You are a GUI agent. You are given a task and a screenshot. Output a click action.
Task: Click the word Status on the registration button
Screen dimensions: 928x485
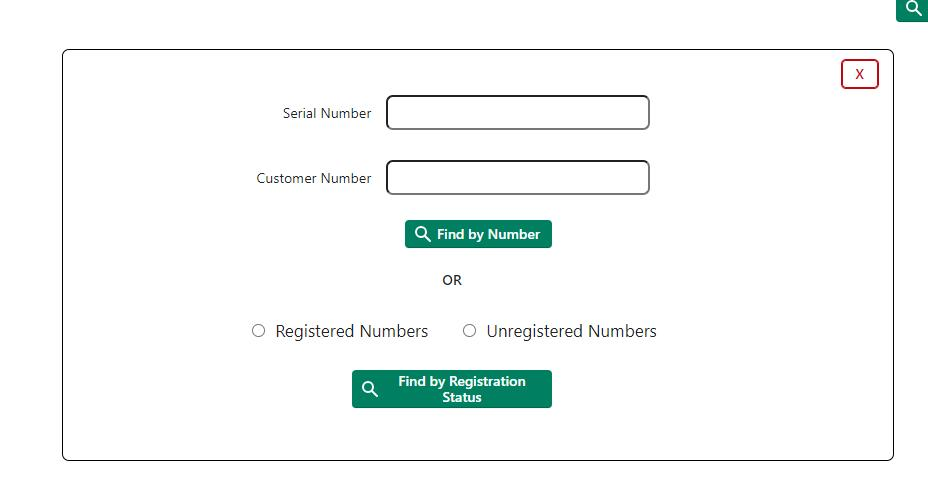tap(462, 398)
